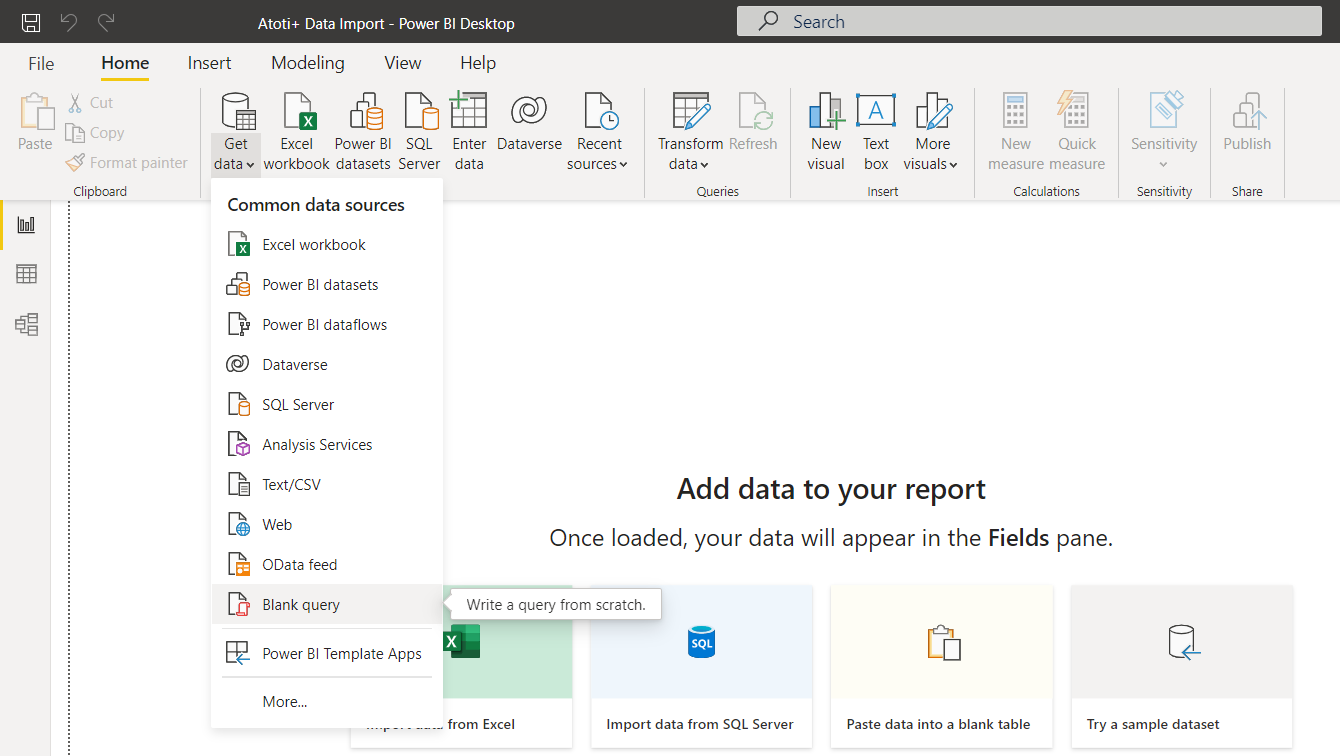This screenshot has width=1340, height=756.
Task: Click the Save icon in title bar
Action: coord(32,22)
